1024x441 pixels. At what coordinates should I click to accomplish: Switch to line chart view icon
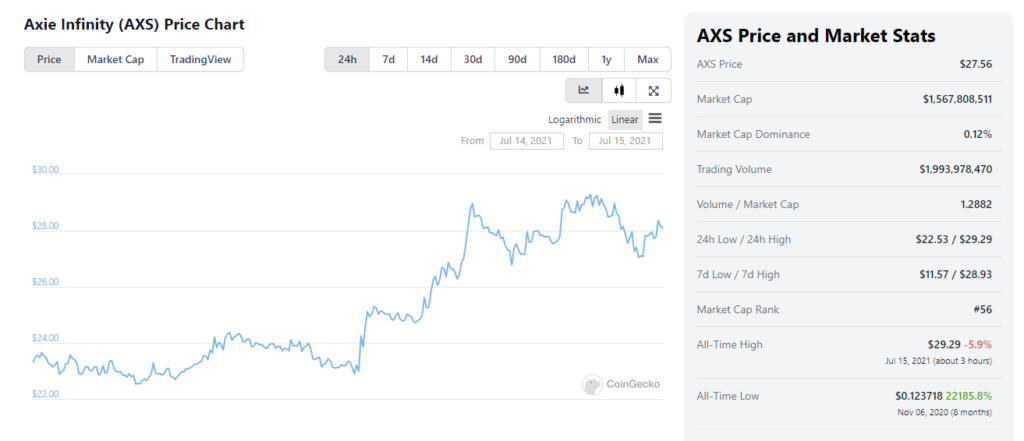tap(584, 91)
